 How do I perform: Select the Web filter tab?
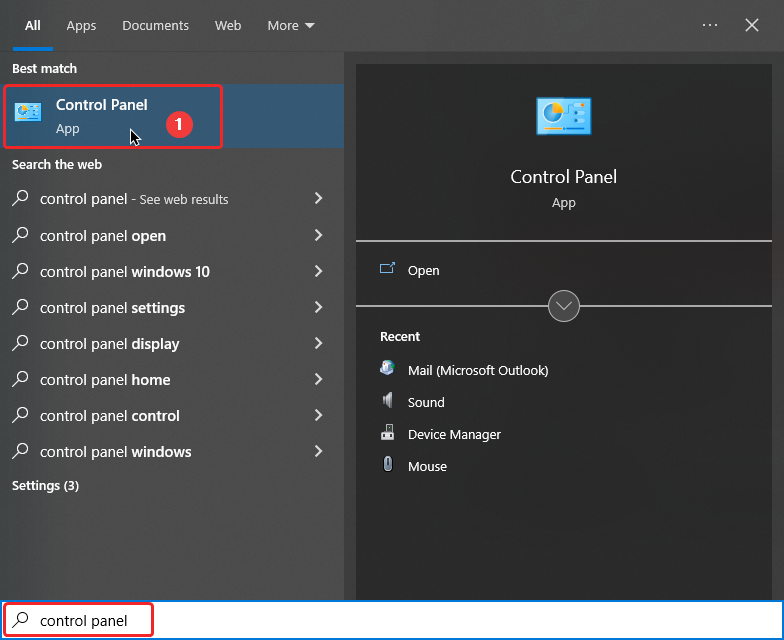[x=228, y=25]
